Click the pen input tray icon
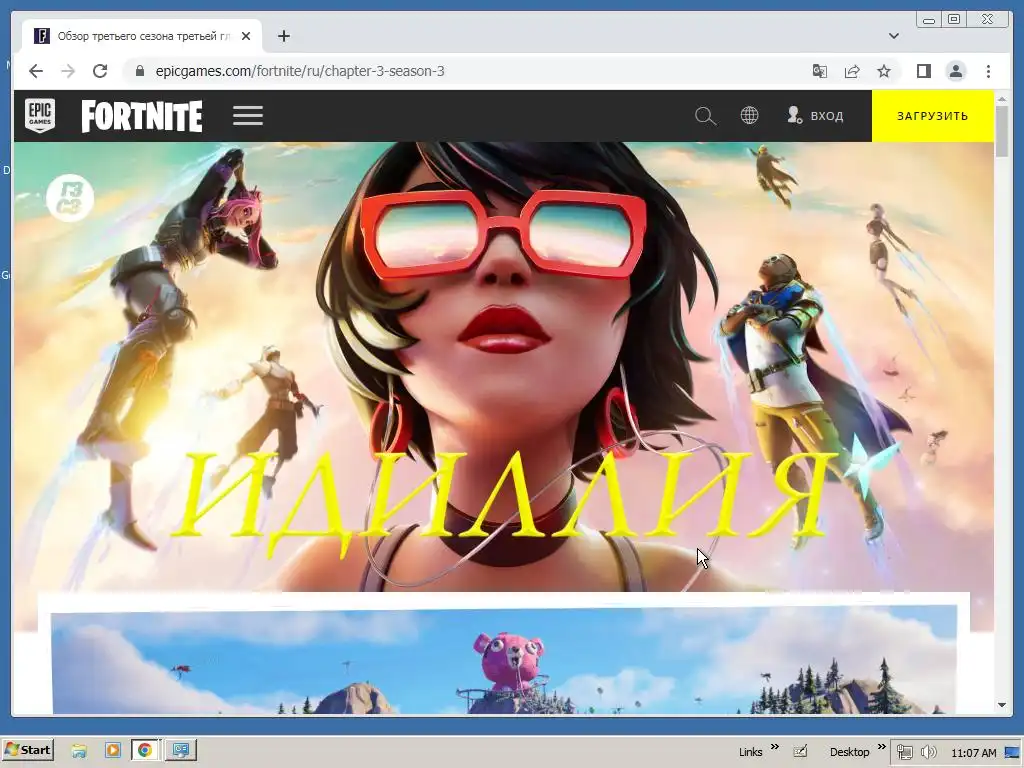 coord(800,752)
